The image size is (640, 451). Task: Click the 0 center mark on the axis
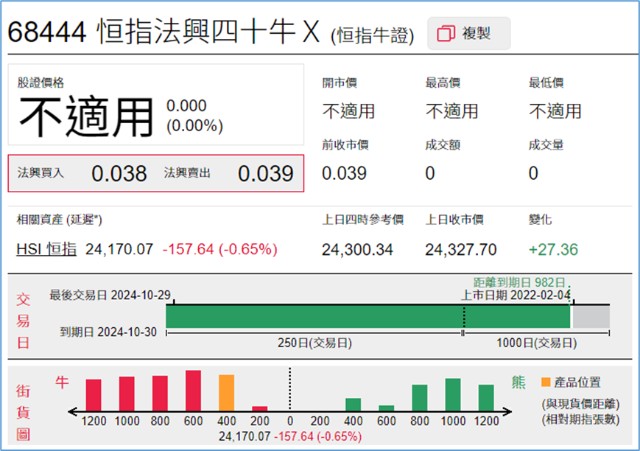pos(290,421)
